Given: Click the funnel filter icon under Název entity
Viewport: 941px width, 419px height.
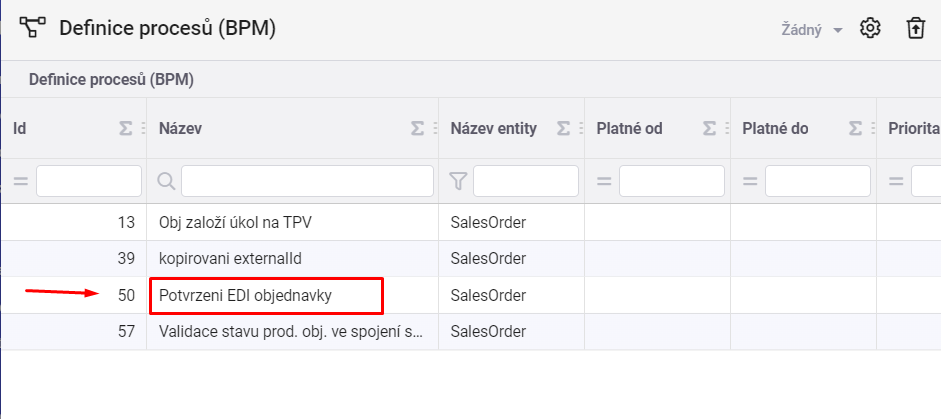Looking at the screenshot, I should [458, 181].
